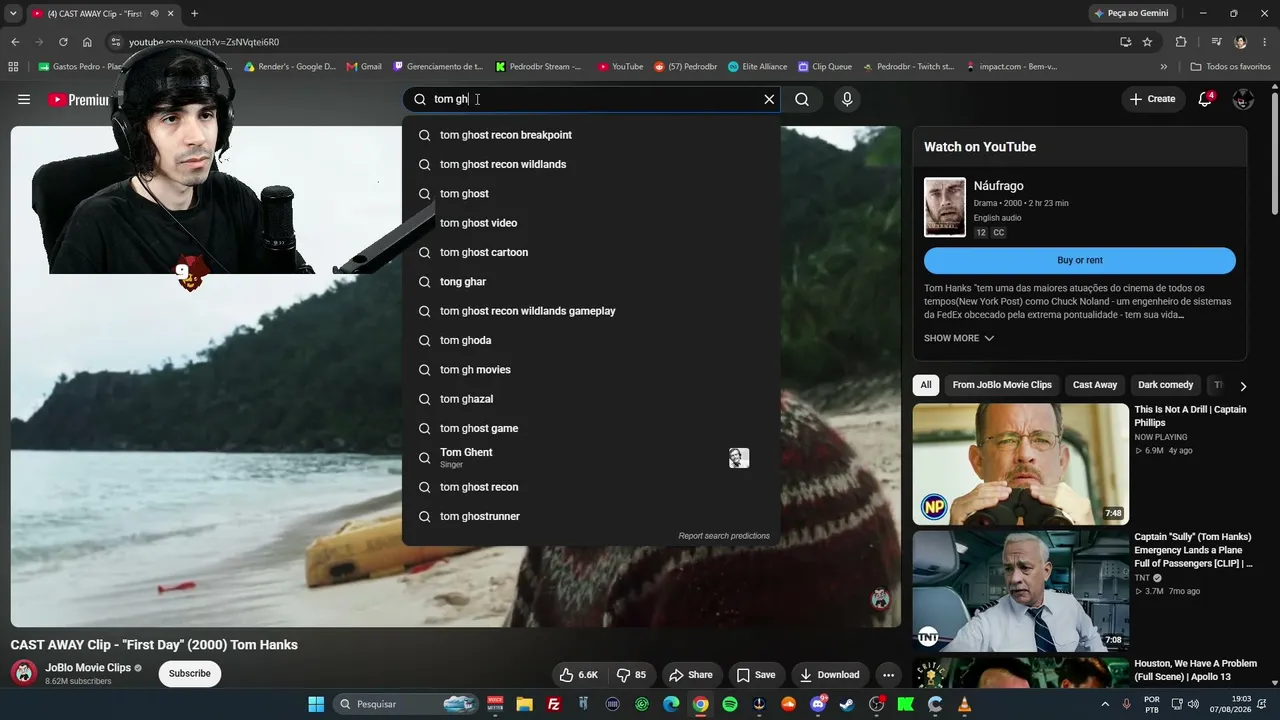Viewport: 1280px width, 720px height.
Task: Select the 'Cast Away' filter chip
Action: pyautogui.click(x=1095, y=385)
